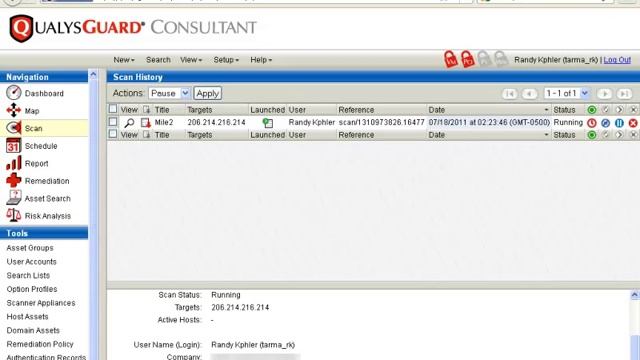The image size is (640, 360).
Task: Open the Remediation red cross icon
Action: [13, 180]
